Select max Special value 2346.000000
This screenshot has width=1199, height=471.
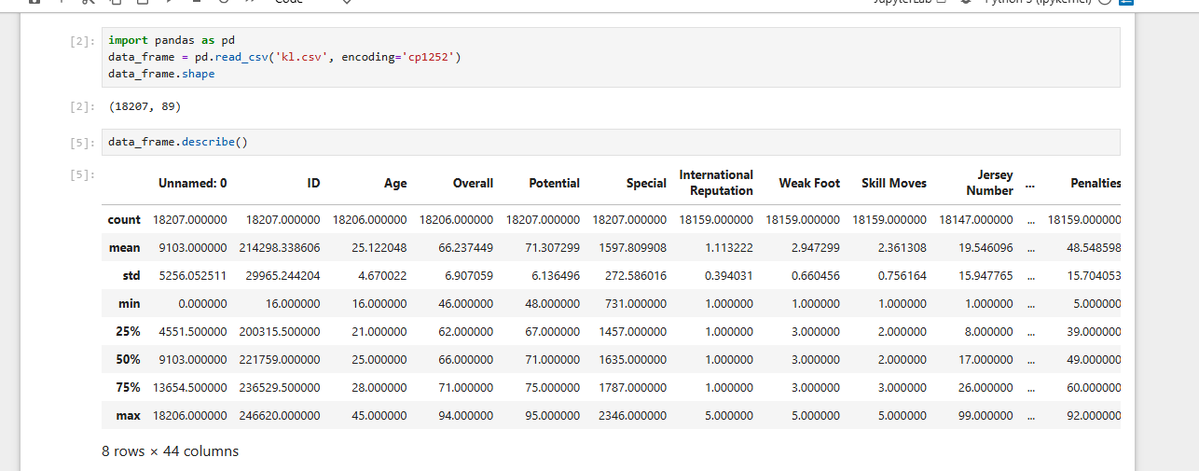(632, 416)
